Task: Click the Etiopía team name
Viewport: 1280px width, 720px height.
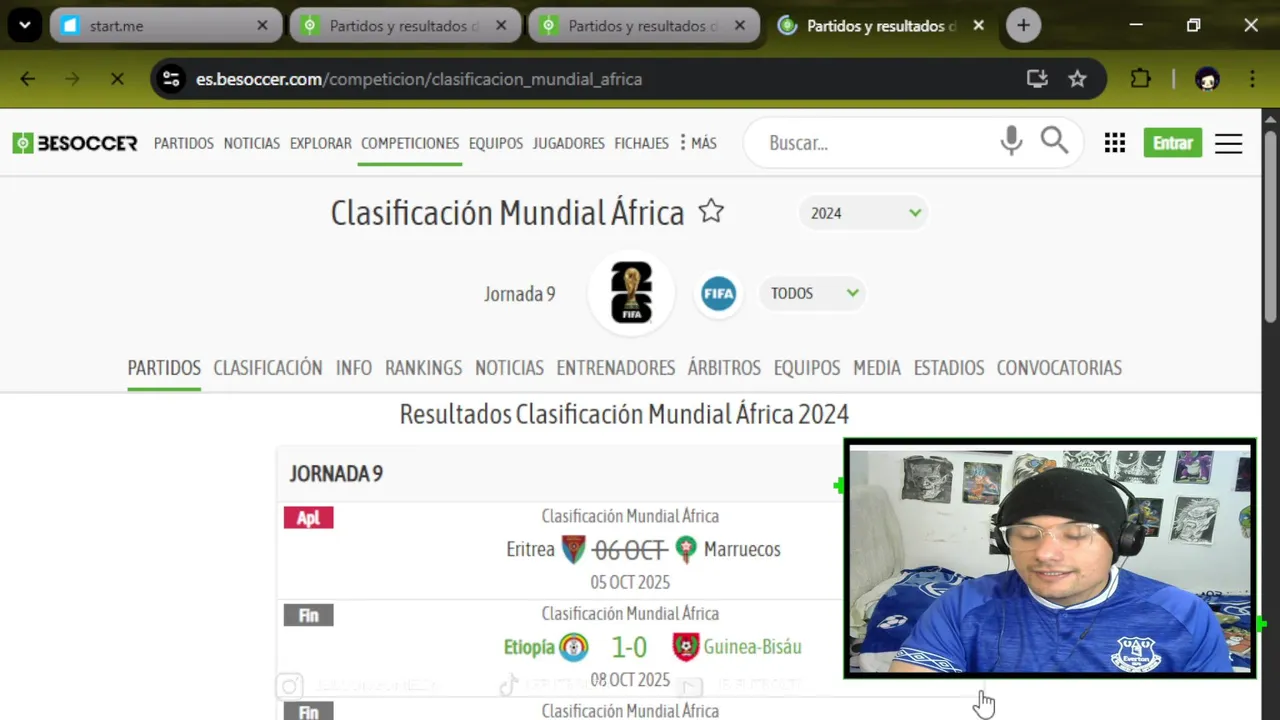Action: click(x=529, y=647)
